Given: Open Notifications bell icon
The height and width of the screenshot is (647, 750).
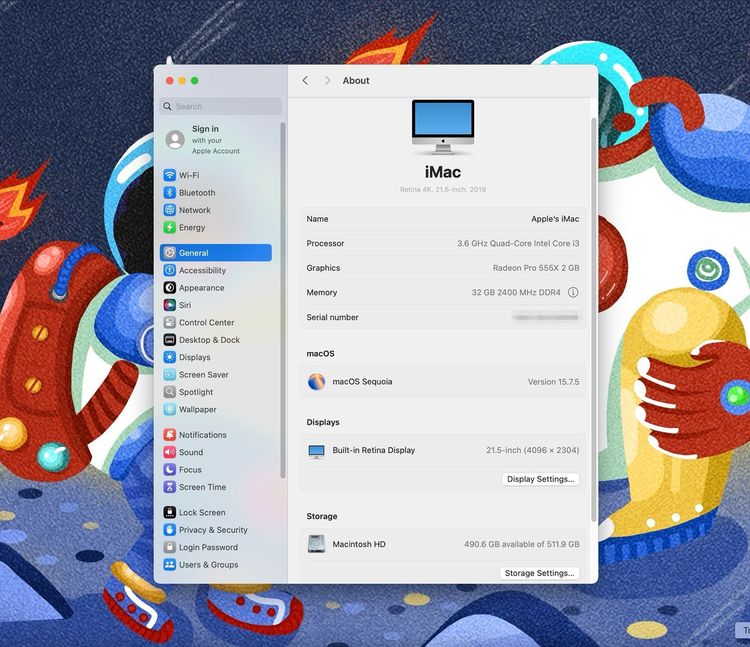Looking at the screenshot, I should 169,434.
